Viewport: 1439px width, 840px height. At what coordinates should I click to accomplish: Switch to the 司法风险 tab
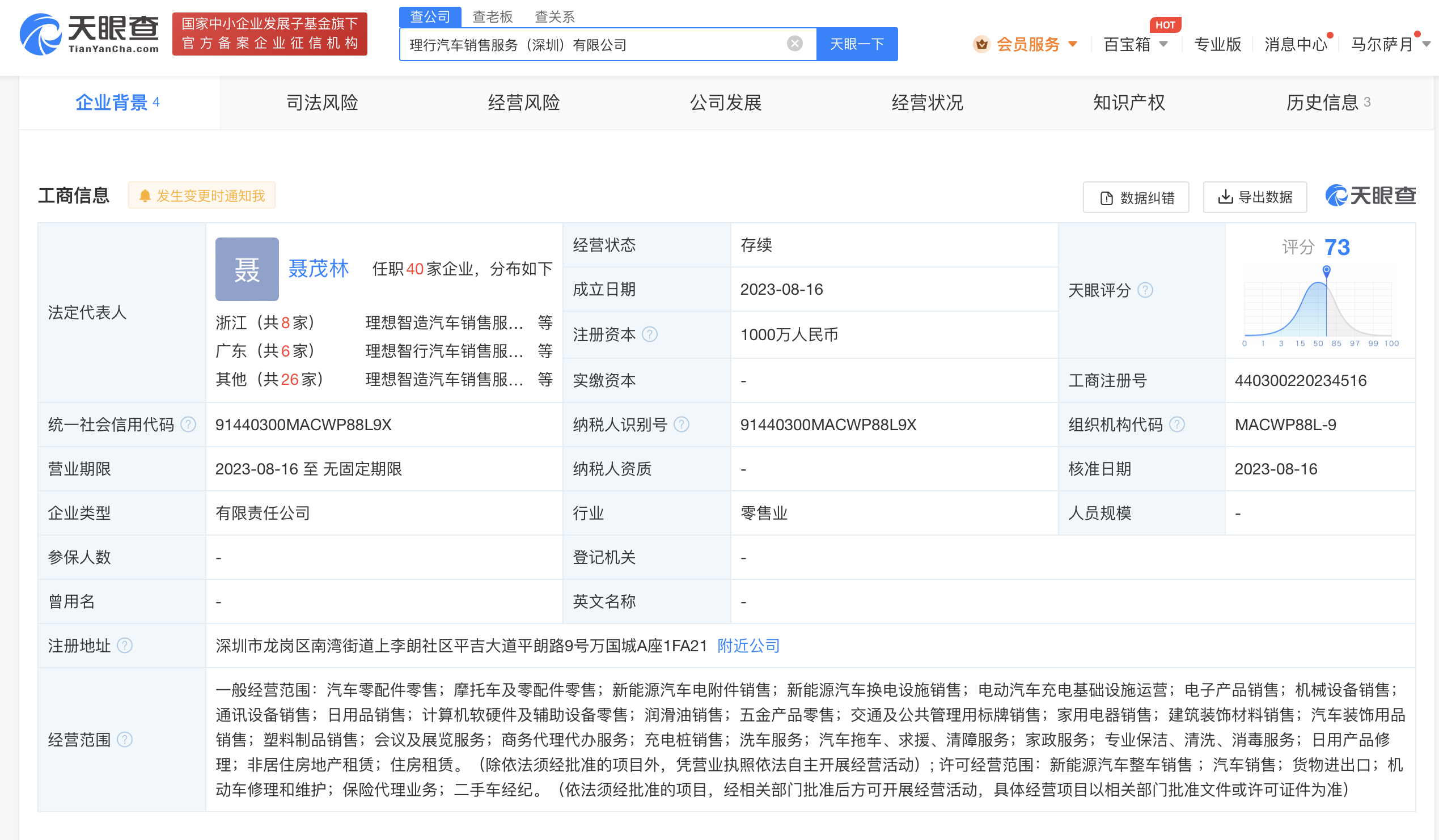pyautogui.click(x=321, y=103)
